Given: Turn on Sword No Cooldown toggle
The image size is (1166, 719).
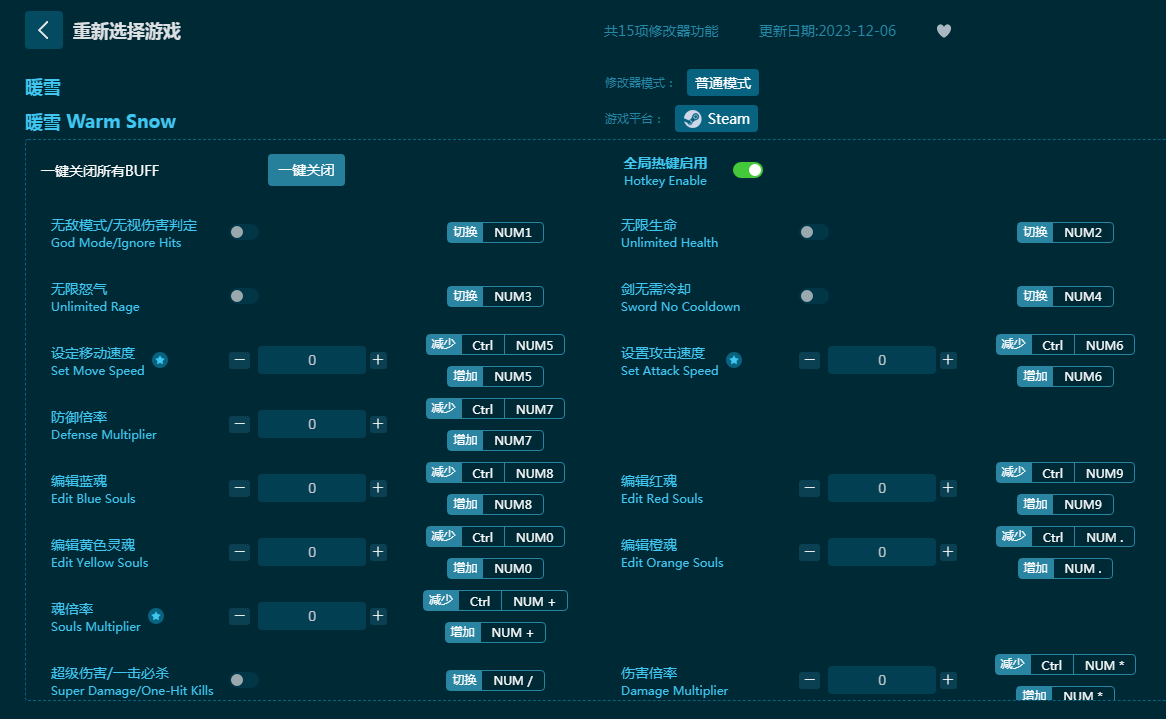Looking at the screenshot, I should click(x=814, y=296).
